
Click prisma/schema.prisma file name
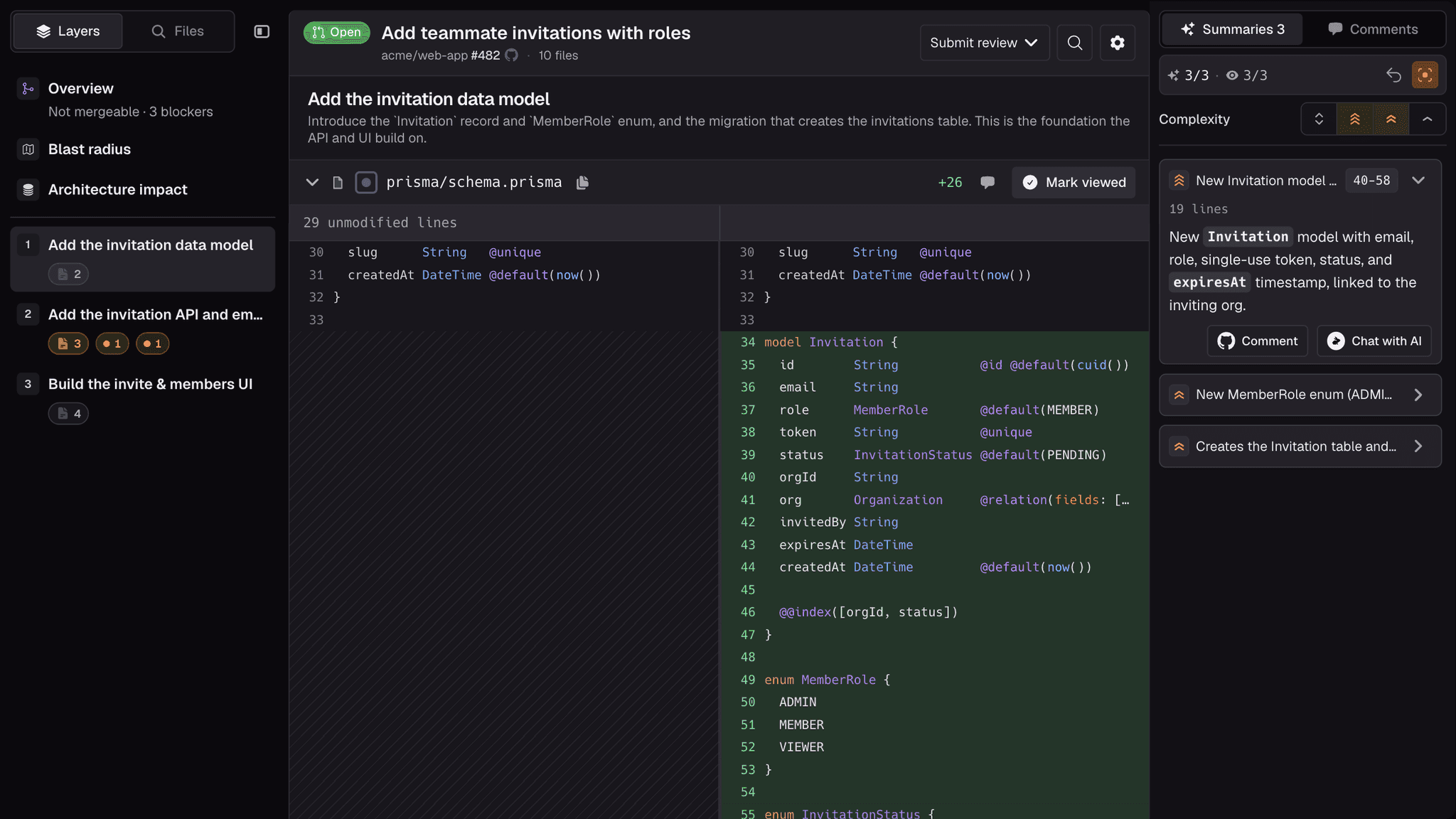point(473,182)
